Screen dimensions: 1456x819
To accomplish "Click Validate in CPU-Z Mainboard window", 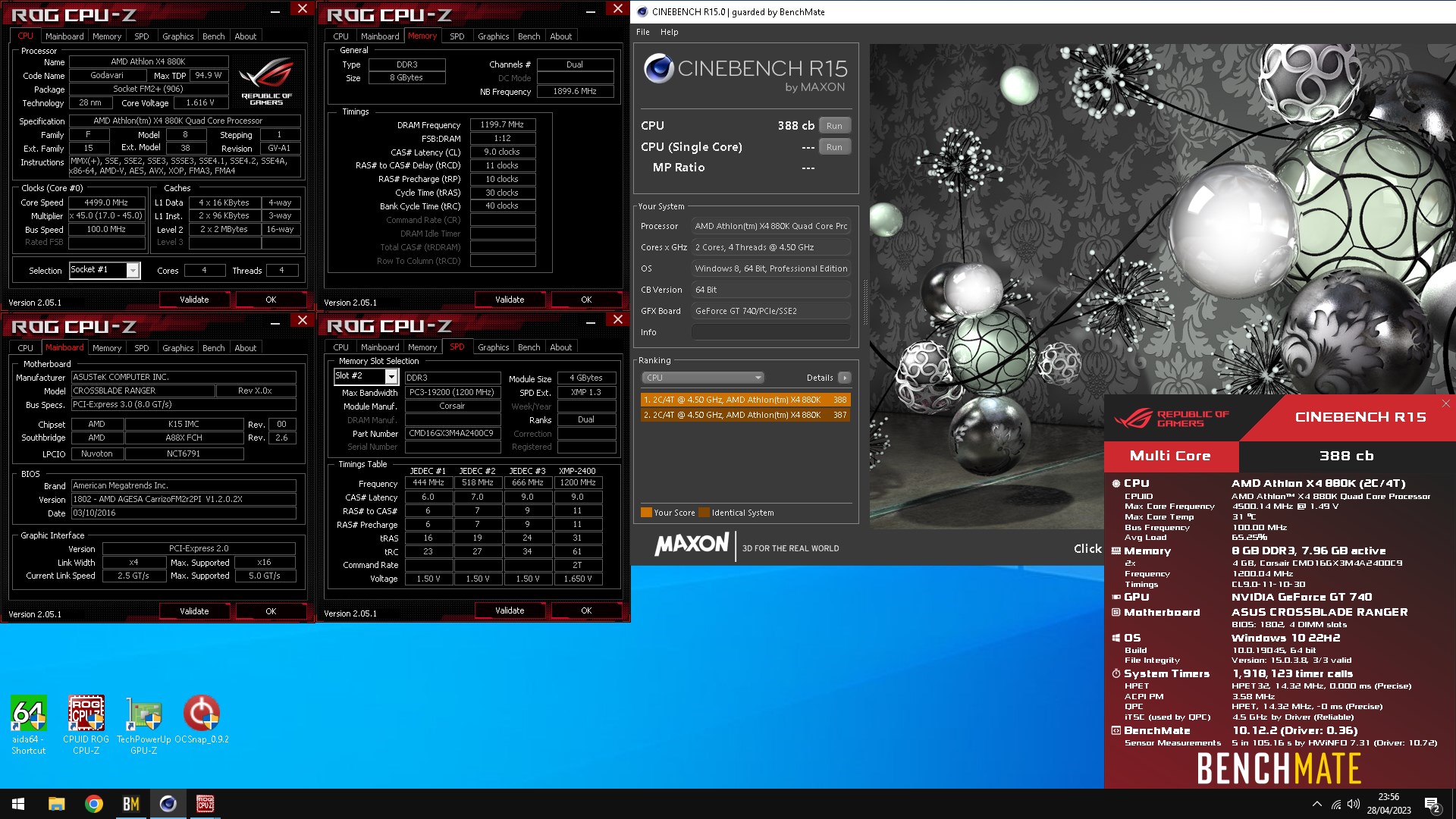I will (x=194, y=611).
